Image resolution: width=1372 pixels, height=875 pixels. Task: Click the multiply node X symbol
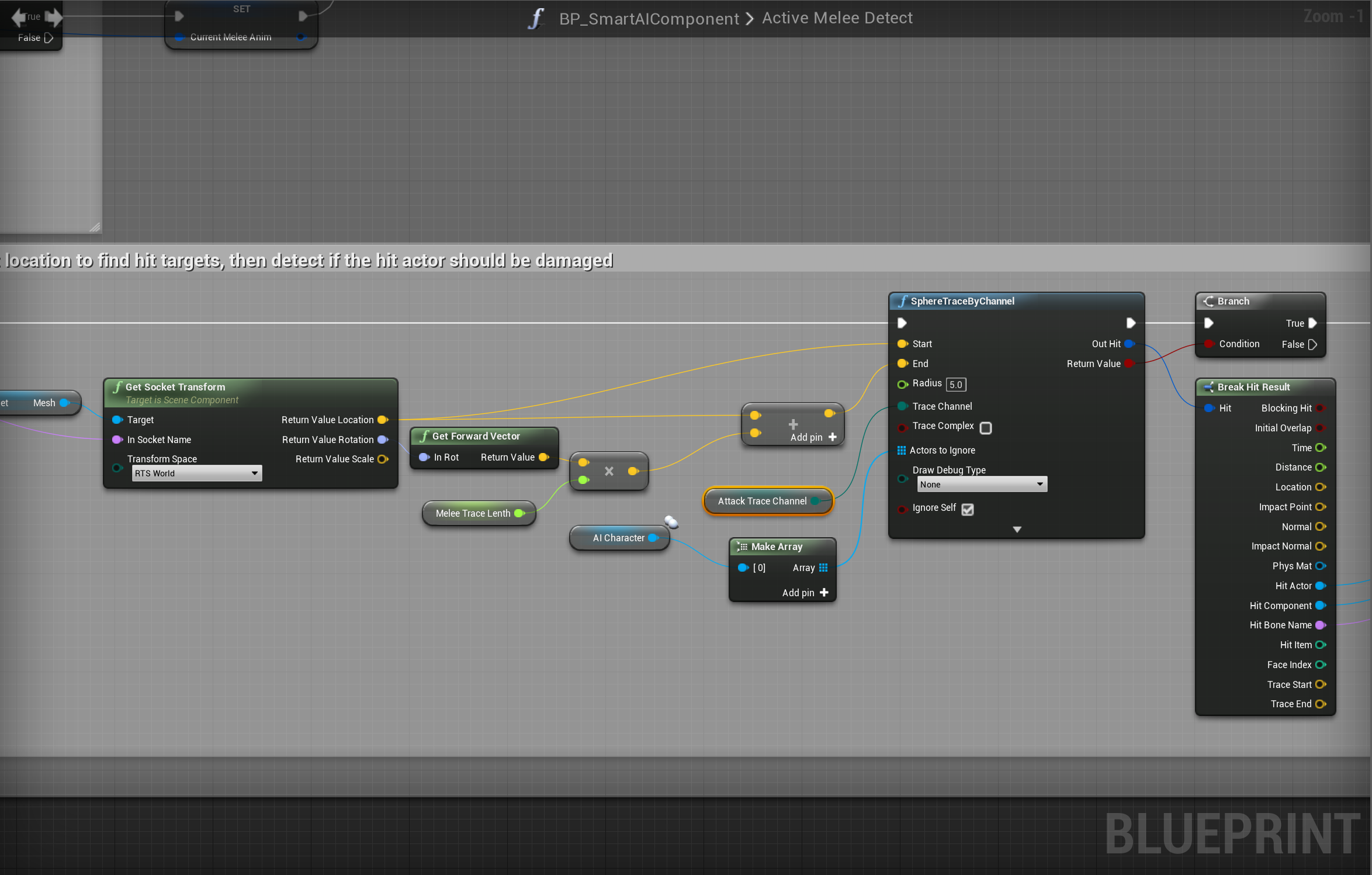(609, 471)
